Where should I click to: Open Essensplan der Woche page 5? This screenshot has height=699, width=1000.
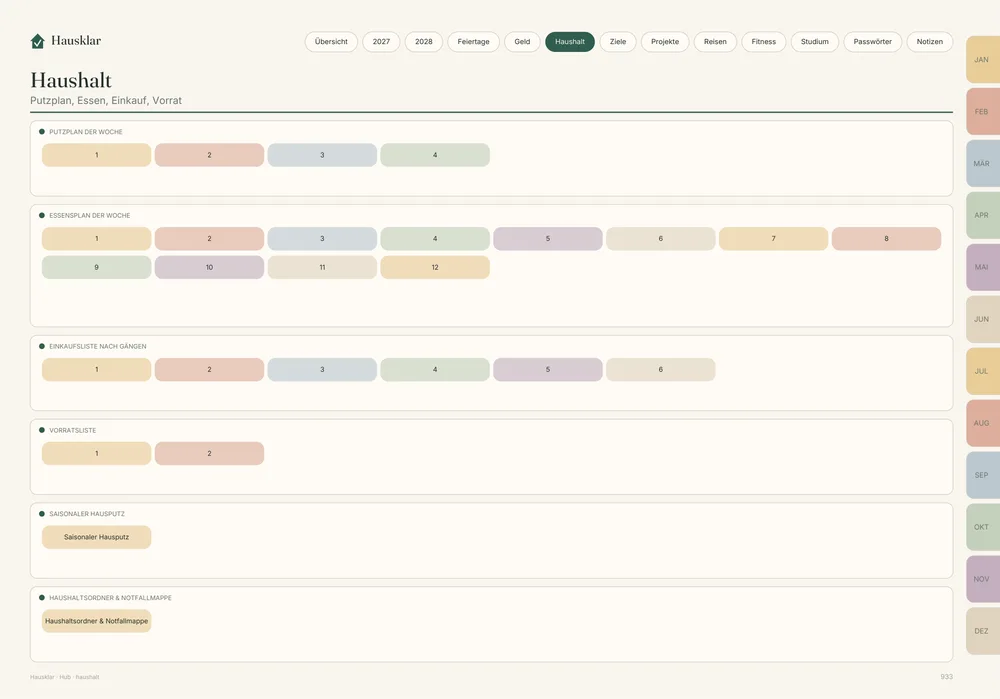pos(548,239)
